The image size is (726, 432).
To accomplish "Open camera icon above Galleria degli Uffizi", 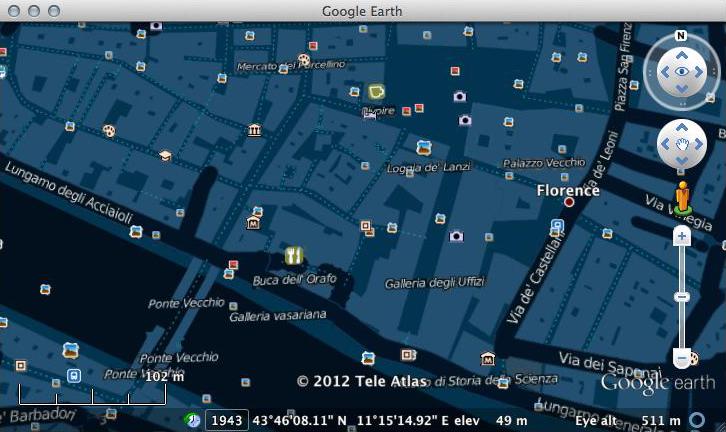I will (x=456, y=236).
